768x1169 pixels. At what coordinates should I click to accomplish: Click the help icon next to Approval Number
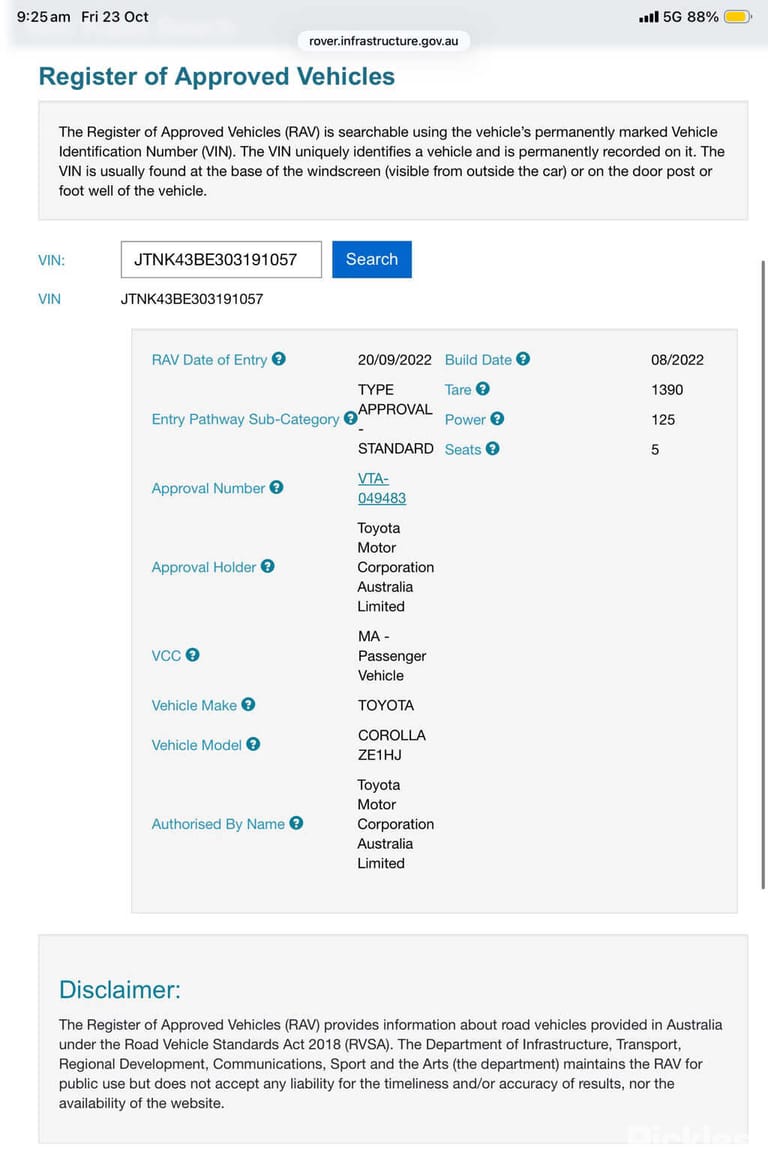pos(277,487)
